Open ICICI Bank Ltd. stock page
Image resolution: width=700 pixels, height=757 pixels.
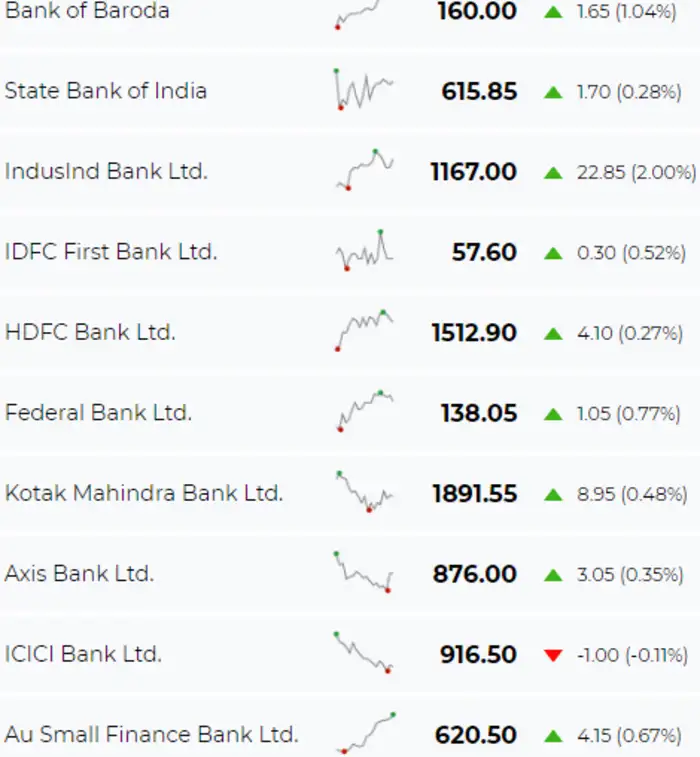pos(83,655)
